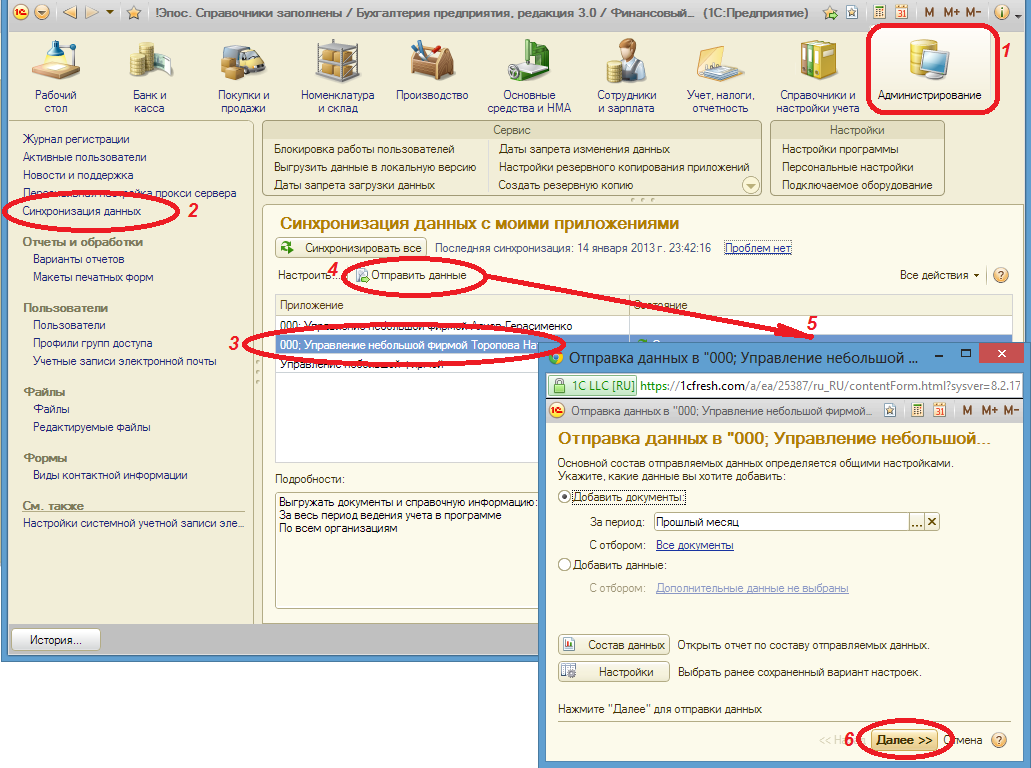Click Состав данных button
The height and width of the screenshot is (768, 1031).
(x=614, y=645)
